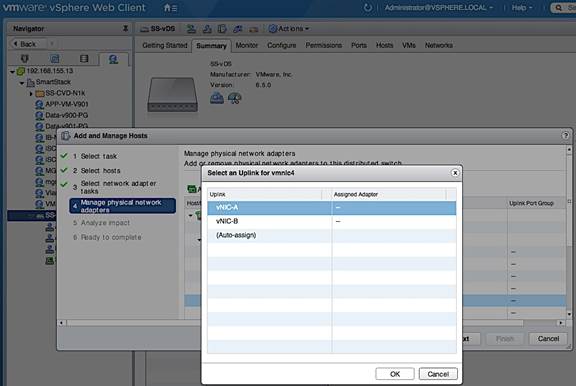Open VMs and Templates navigator tab
This screenshot has height=386, width=576.
tap(54, 59)
